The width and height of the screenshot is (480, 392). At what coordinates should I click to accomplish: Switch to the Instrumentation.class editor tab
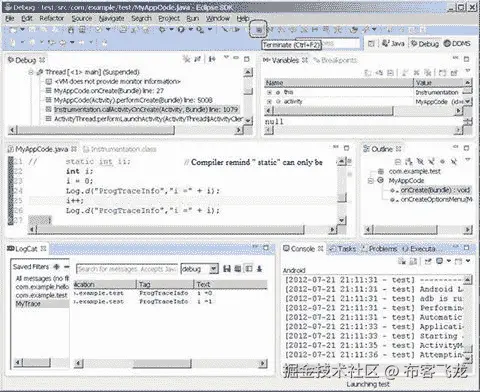pyautogui.click(x=120, y=149)
